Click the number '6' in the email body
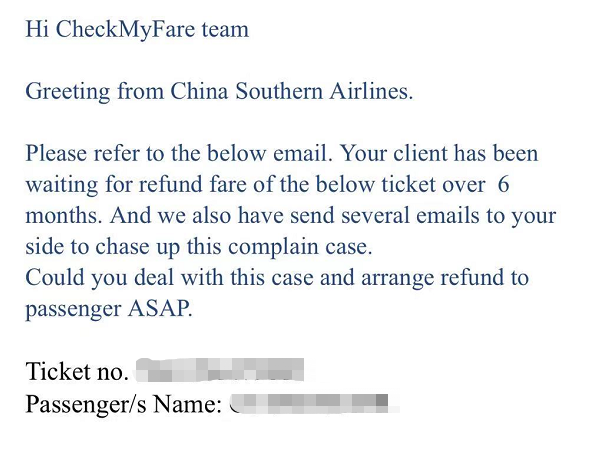This screenshot has width=595, height=461. click(x=504, y=184)
